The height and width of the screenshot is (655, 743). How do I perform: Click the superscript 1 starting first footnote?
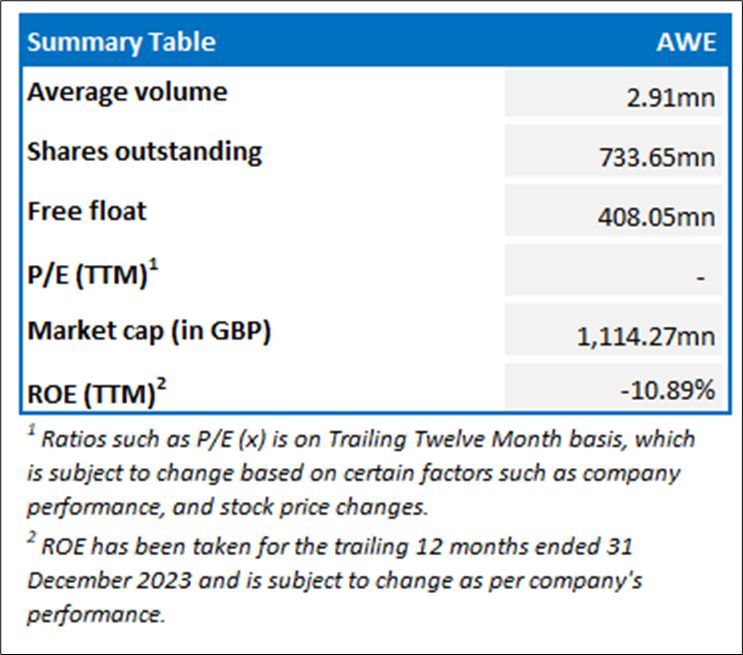[x=31, y=432]
